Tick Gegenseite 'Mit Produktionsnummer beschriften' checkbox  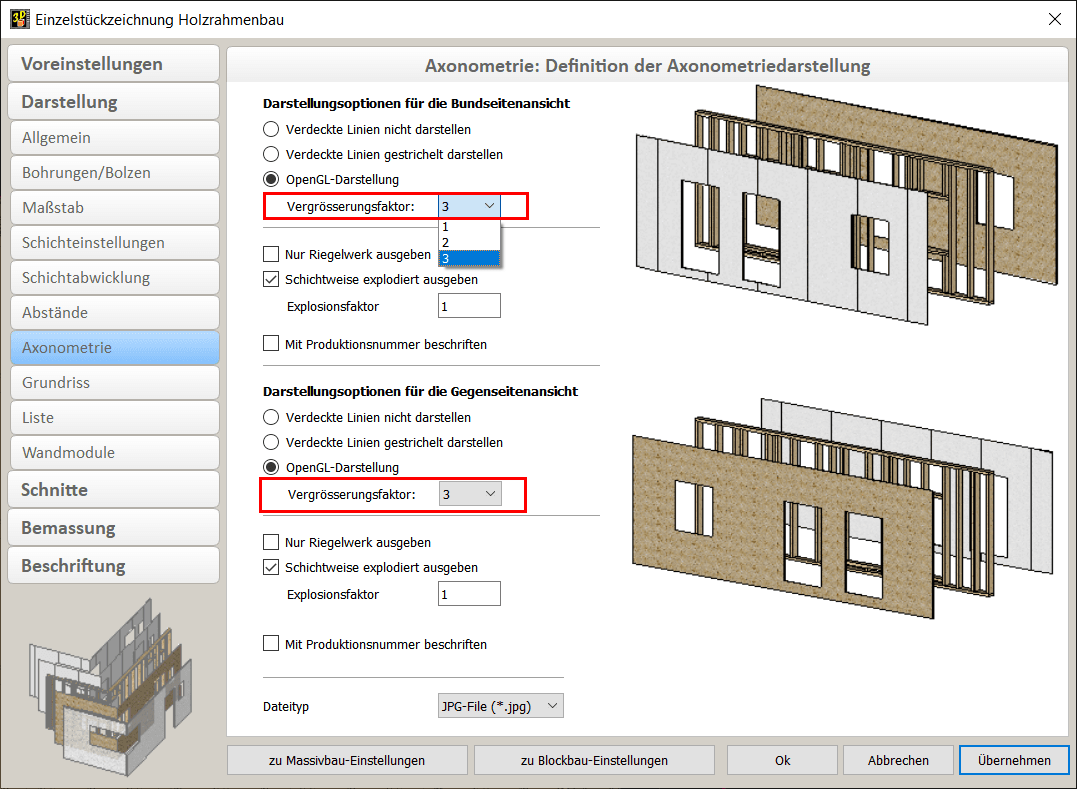point(271,644)
